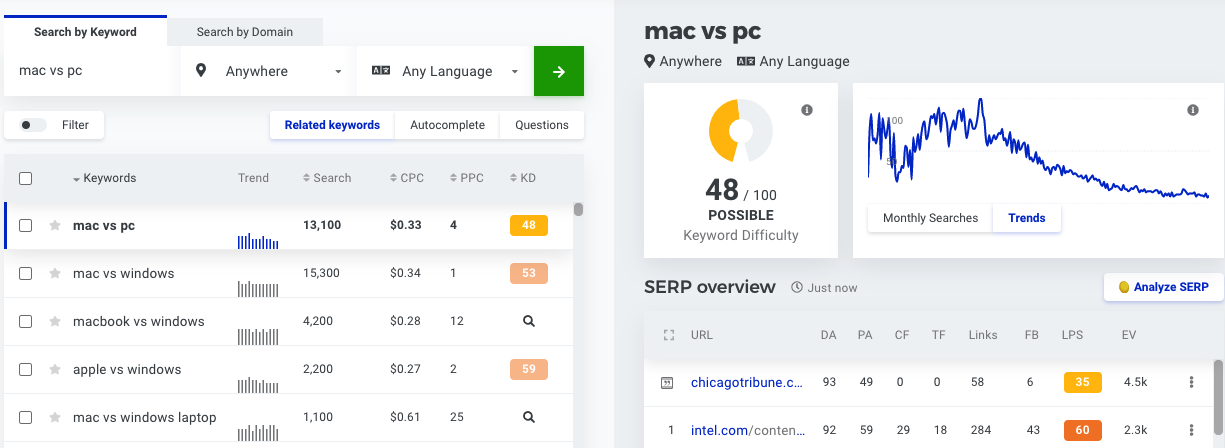The height and width of the screenshot is (448, 1225).
Task: Open info icon on Keyword Difficulty card
Action: [x=807, y=110]
